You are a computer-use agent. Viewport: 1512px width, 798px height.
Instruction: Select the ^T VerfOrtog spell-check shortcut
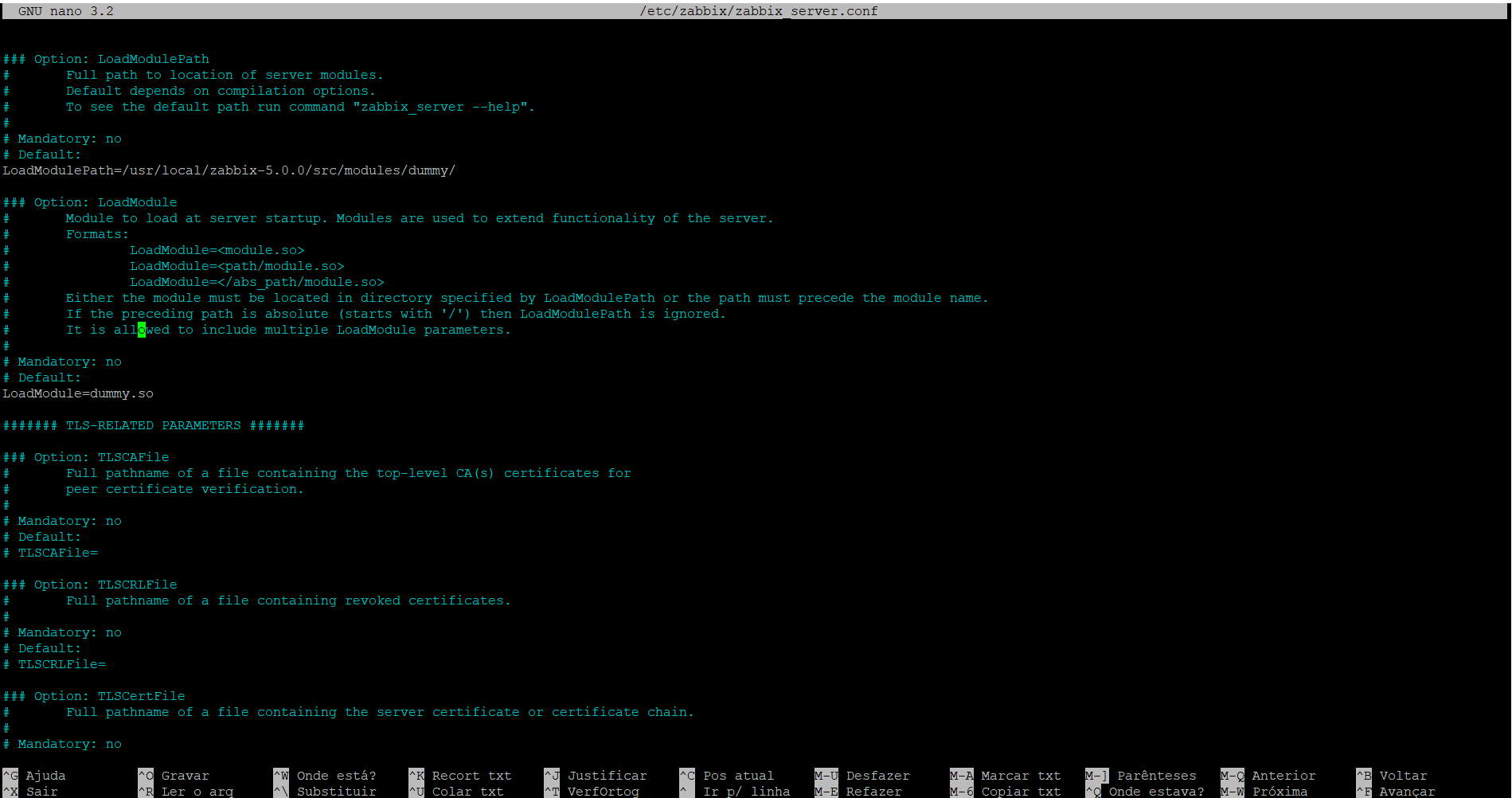592,792
